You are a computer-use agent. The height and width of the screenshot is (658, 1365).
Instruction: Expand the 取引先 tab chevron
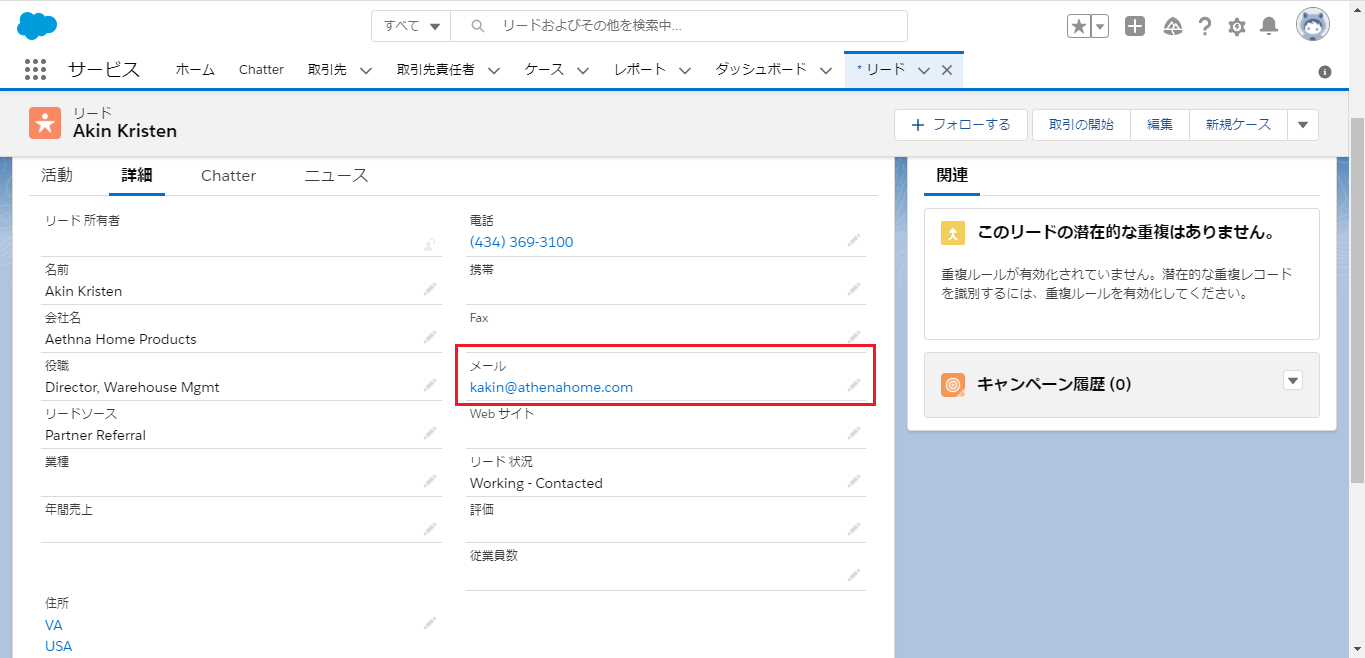[365, 70]
